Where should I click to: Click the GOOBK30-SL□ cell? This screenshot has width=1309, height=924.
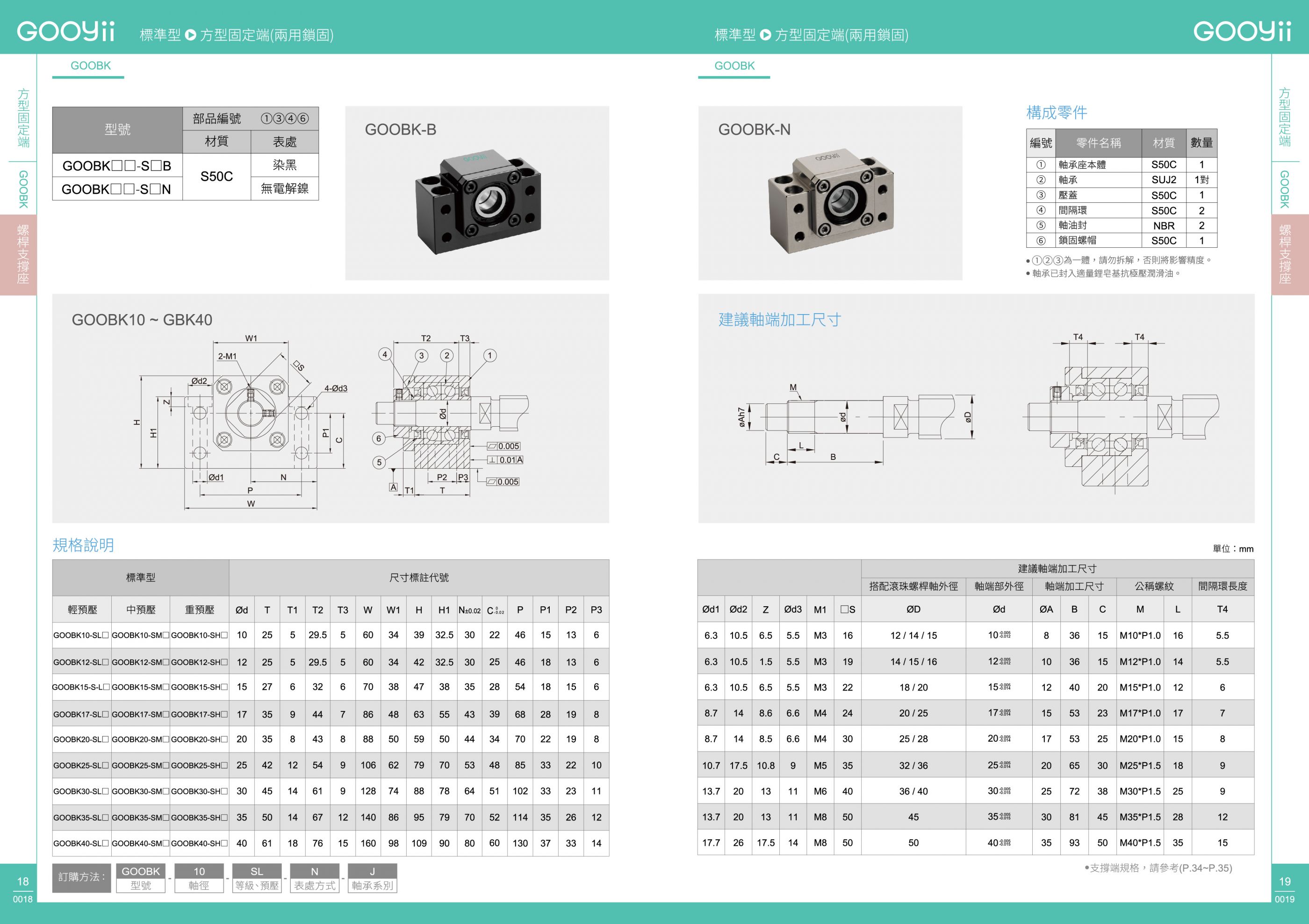[81, 791]
